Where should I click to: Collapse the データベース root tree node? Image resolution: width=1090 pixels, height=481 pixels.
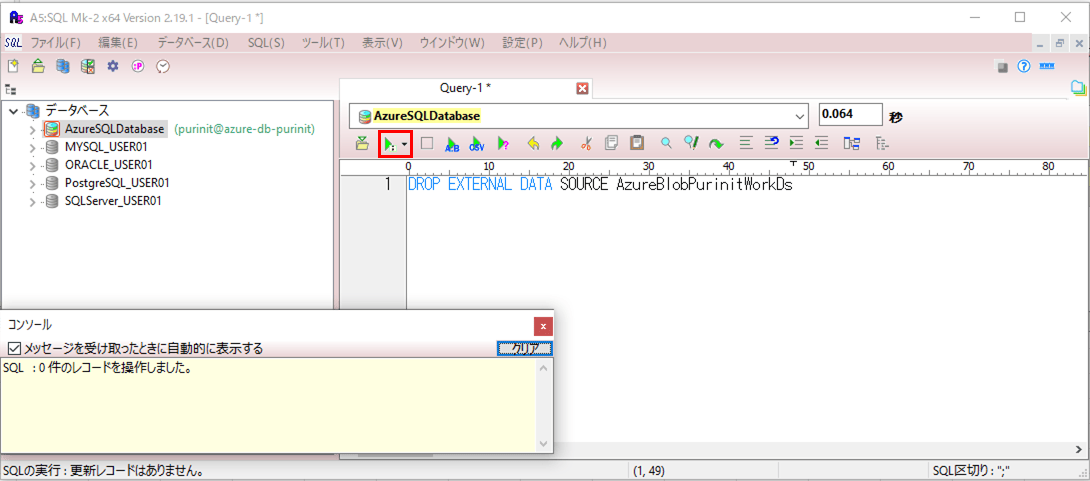click(14, 111)
